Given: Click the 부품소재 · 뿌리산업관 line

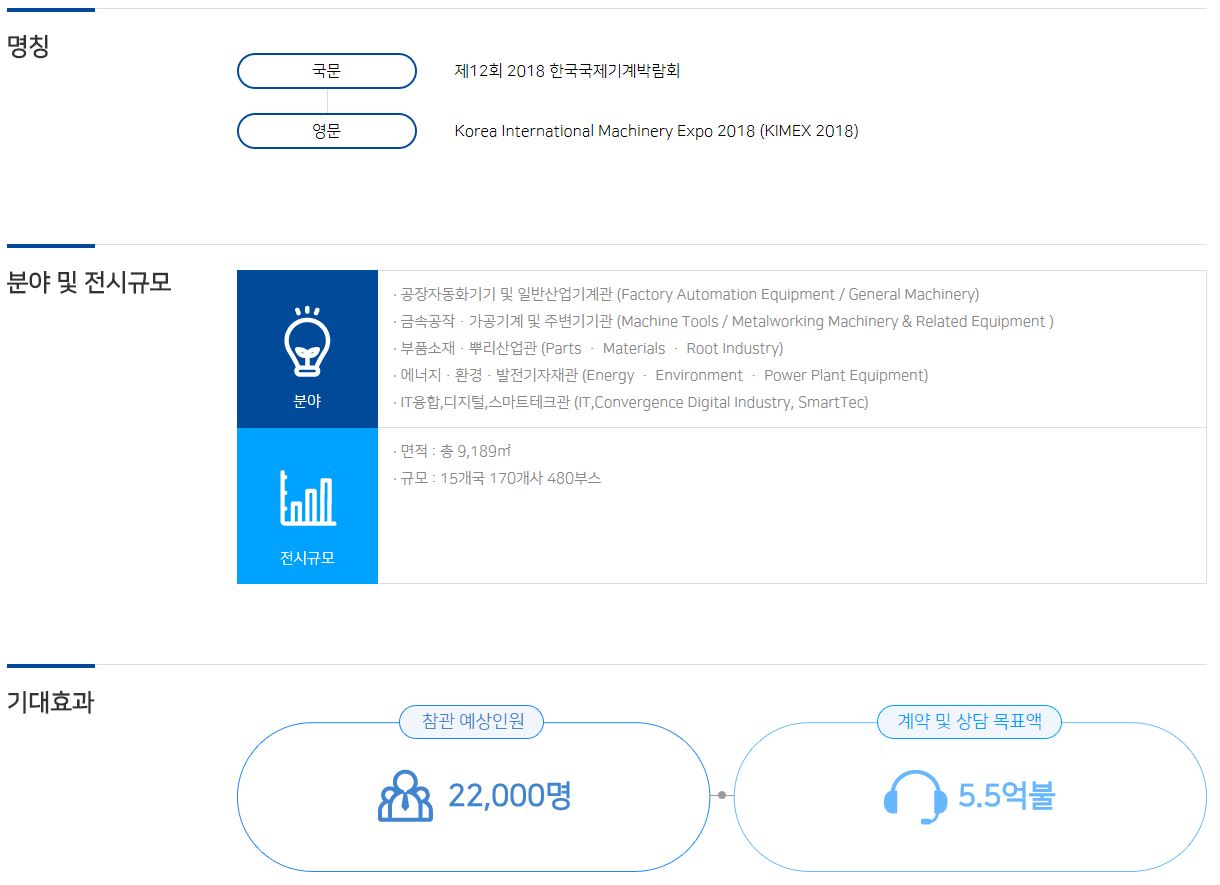Looking at the screenshot, I should pyautogui.click(x=588, y=348).
